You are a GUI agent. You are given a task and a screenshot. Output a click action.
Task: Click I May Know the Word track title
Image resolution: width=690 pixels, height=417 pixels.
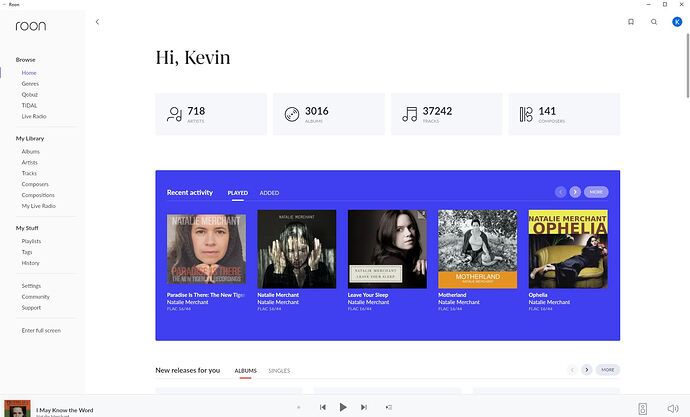pos(65,410)
